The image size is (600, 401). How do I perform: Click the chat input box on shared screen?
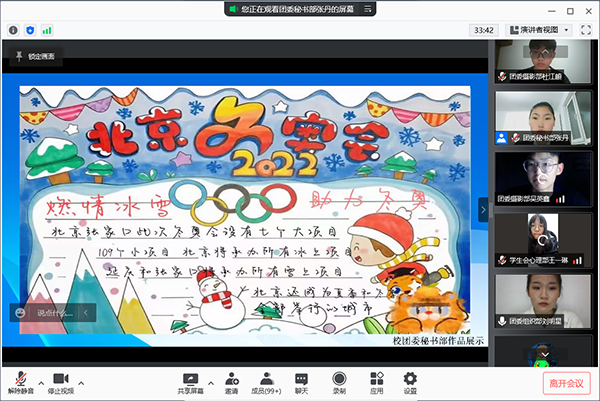(x=58, y=312)
